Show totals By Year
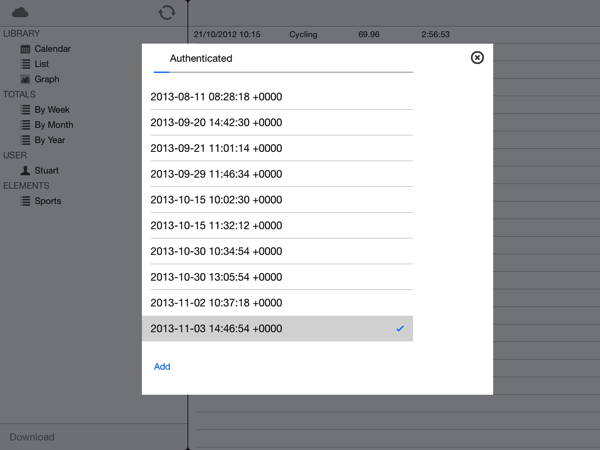The height and width of the screenshot is (450, 600). tap(50, 140)
